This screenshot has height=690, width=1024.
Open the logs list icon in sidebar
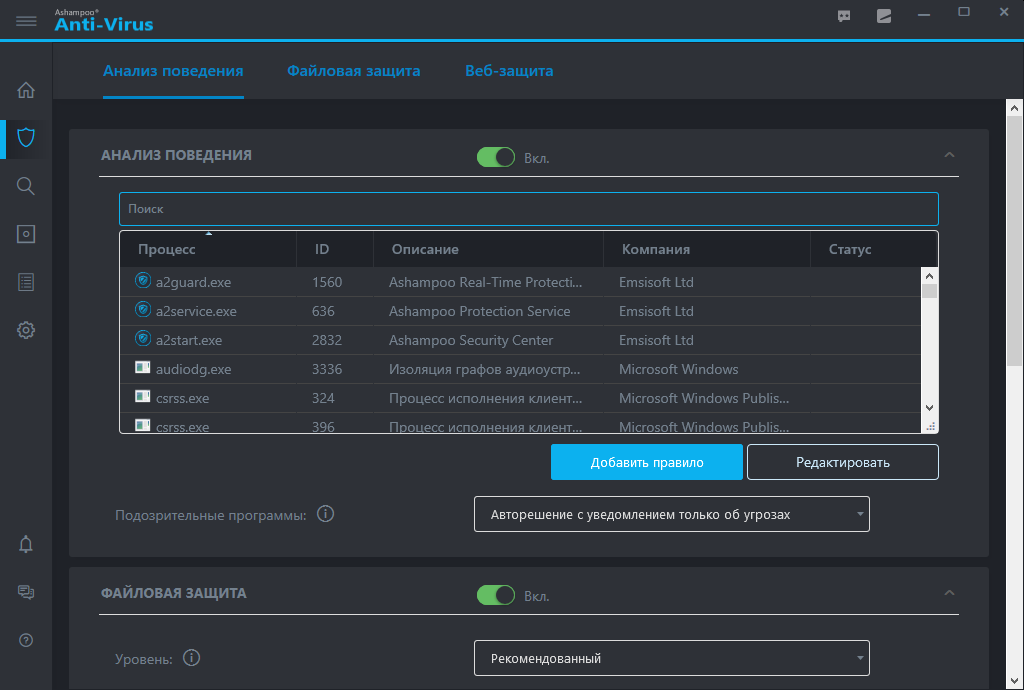coord(26,282)
